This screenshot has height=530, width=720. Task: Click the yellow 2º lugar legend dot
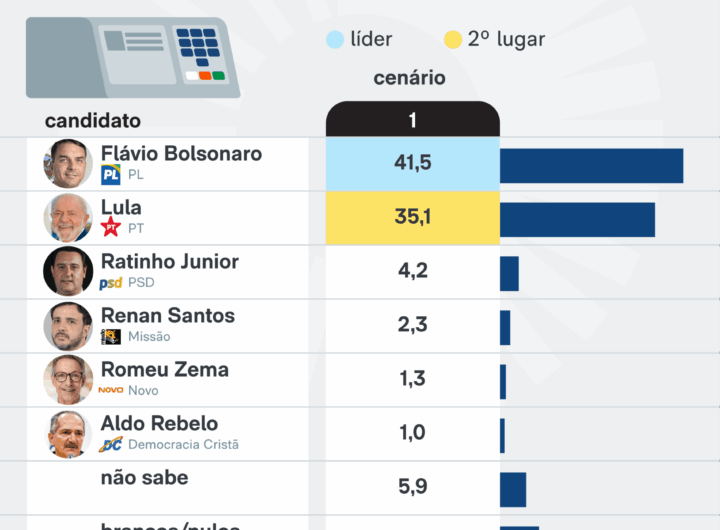[x=453, y=40]
